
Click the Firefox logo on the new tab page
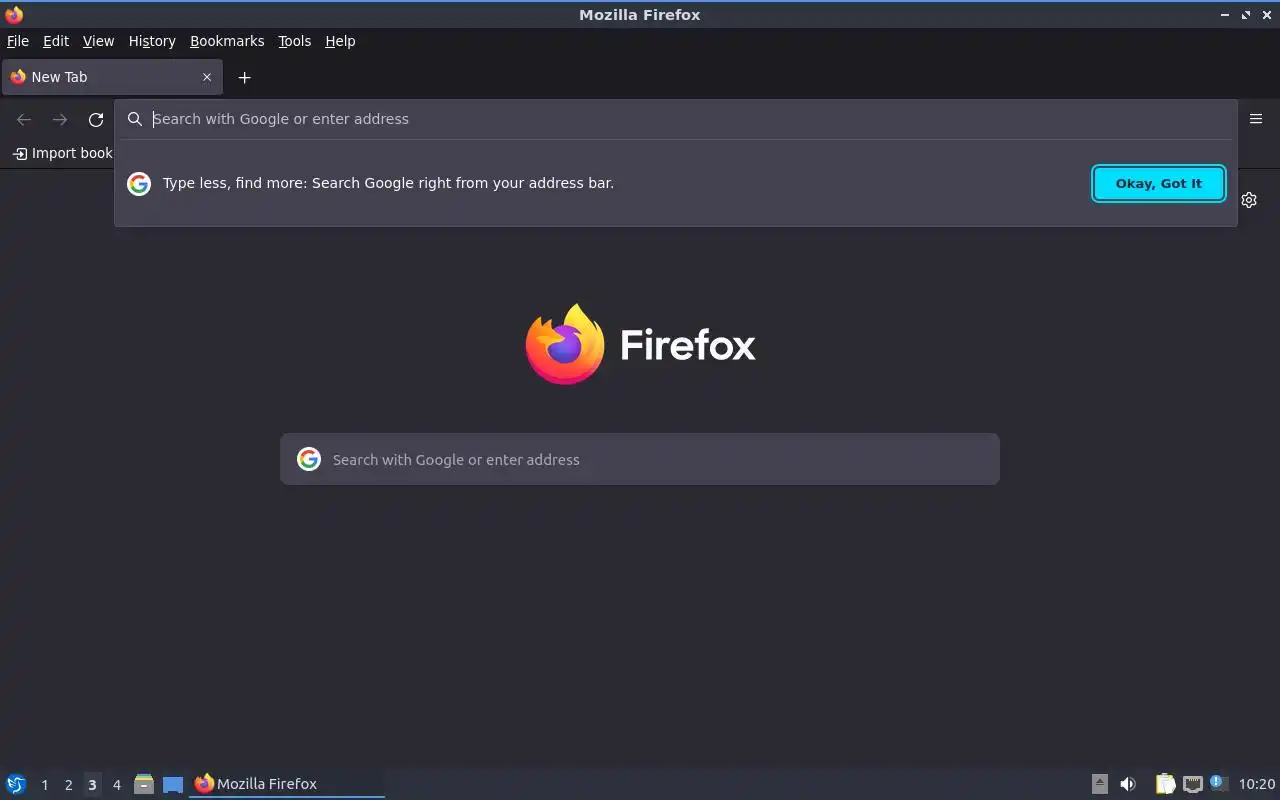click(x=640, y=344)
